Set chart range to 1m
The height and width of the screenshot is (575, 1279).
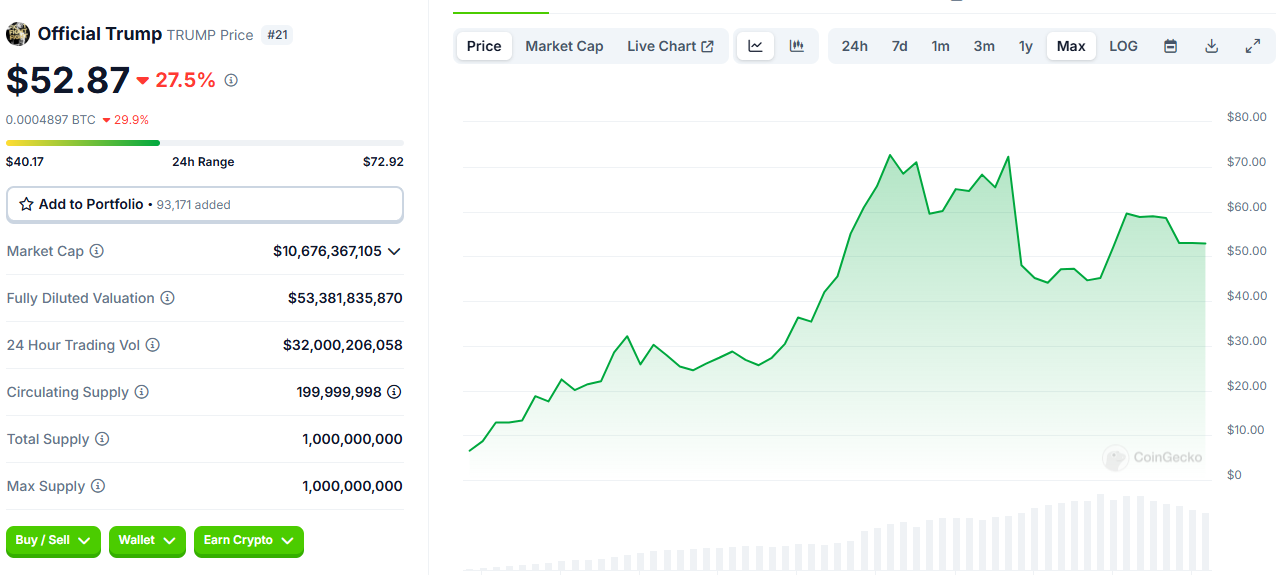pyautogui.click(x=940, y=46)
